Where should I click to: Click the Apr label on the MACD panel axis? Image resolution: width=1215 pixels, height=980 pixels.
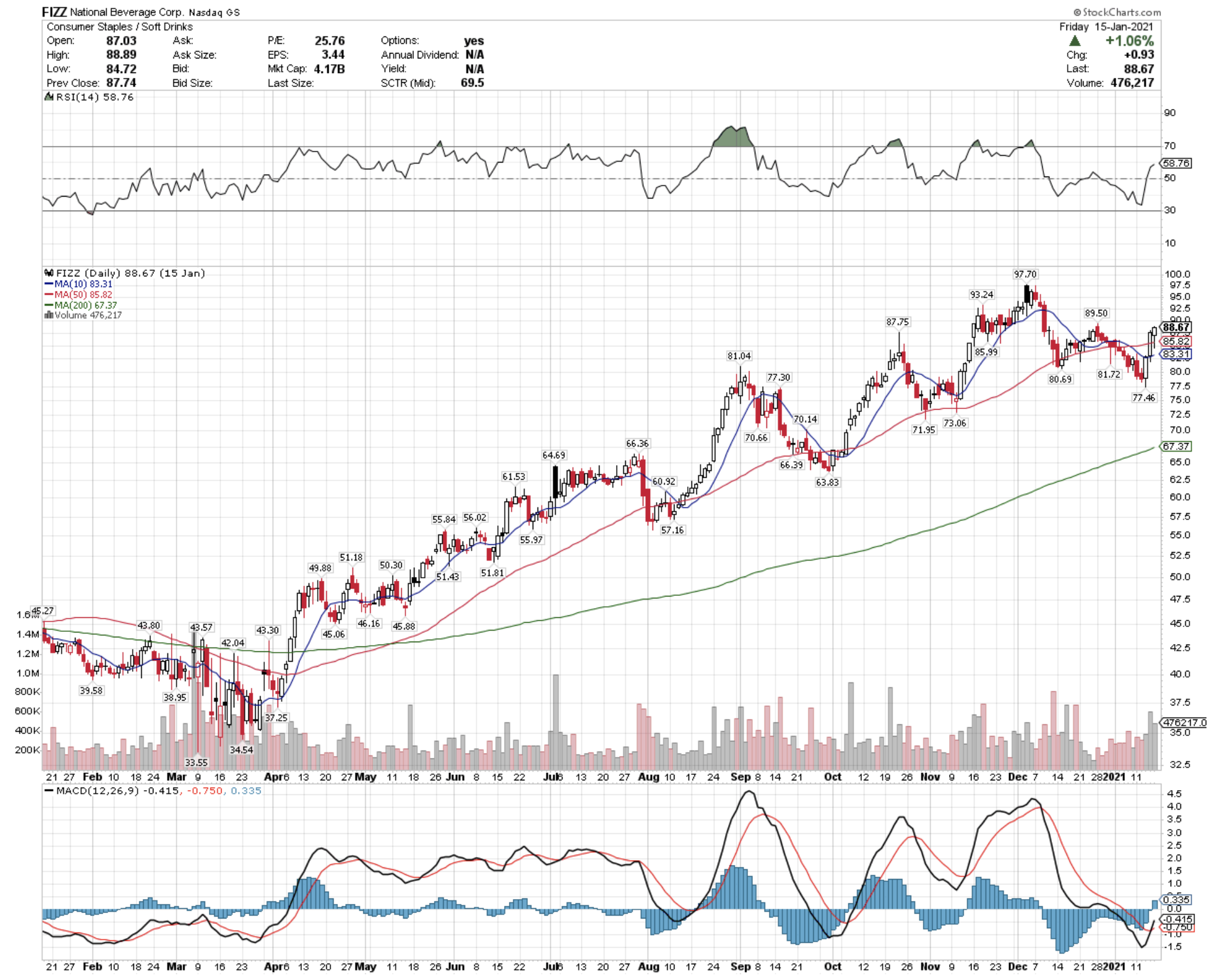[x=273, y=967]
